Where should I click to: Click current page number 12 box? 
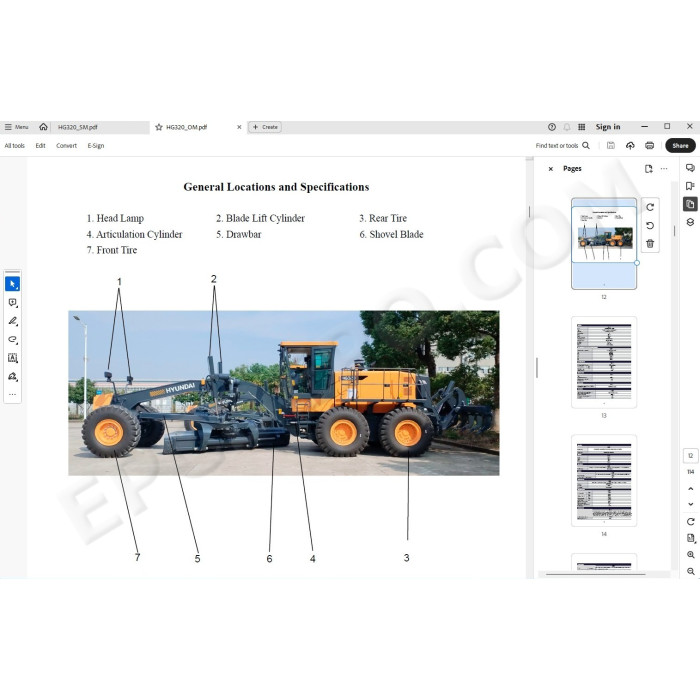(x=691, y=456)
